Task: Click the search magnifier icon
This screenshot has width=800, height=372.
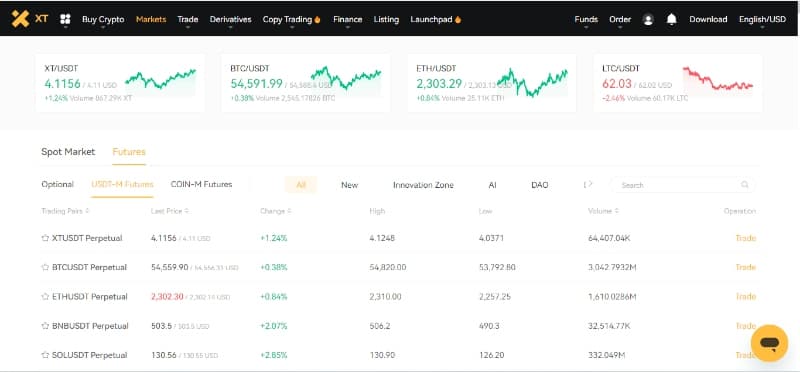Action: 745,185
